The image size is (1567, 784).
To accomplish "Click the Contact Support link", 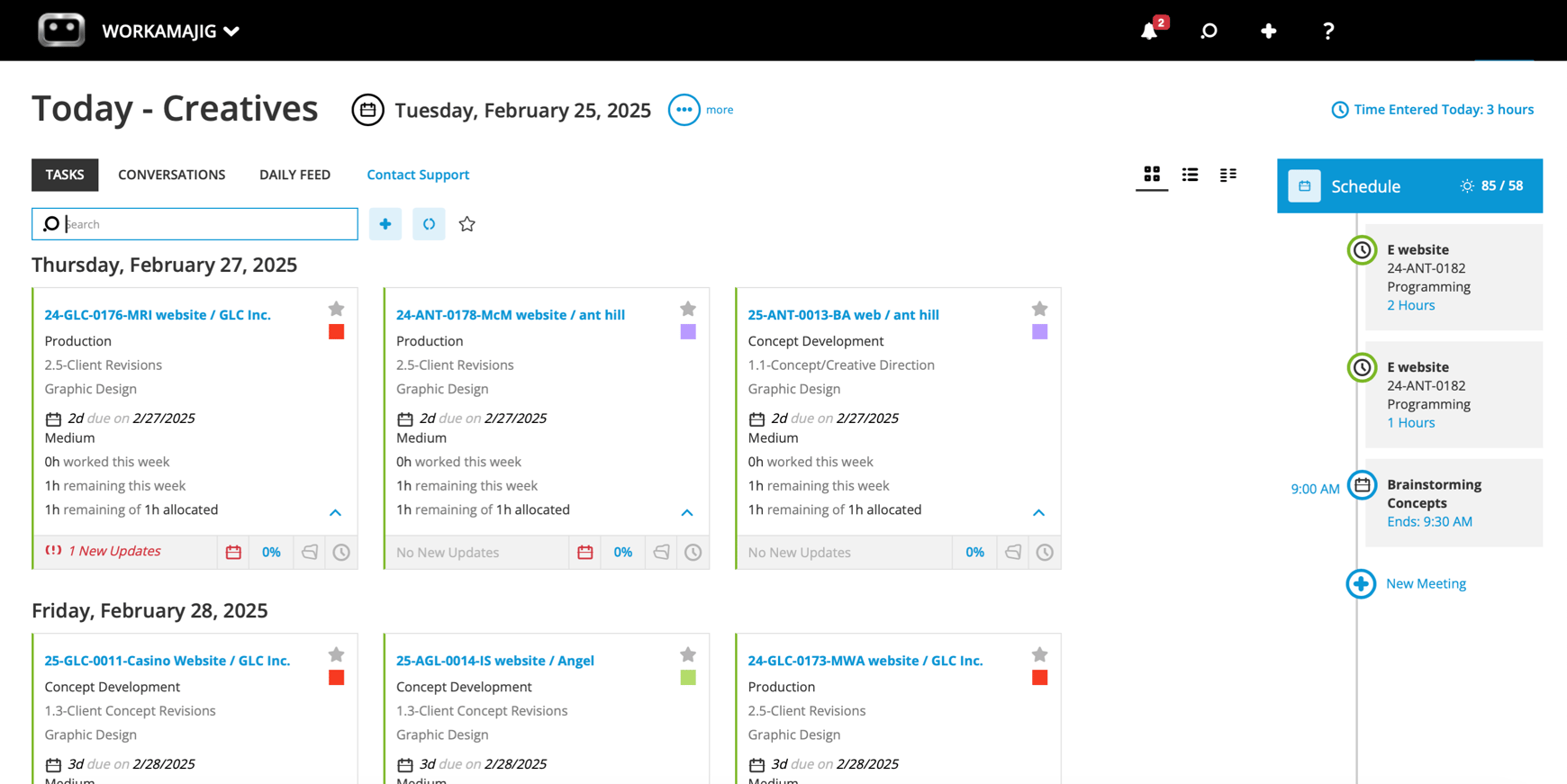I will 417,174.
